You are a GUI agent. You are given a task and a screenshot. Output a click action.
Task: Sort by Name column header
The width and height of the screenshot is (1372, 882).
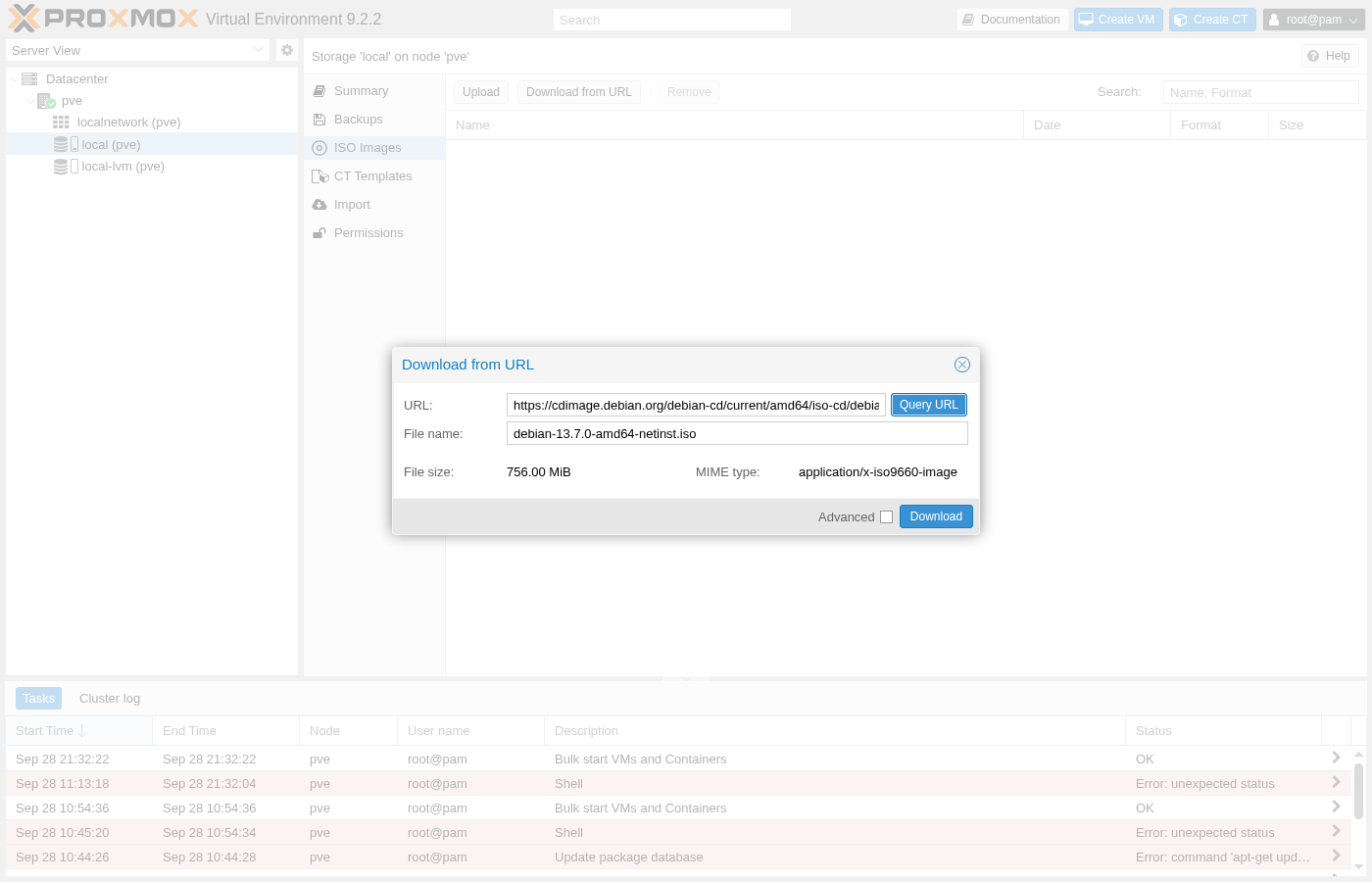point(734,125)
